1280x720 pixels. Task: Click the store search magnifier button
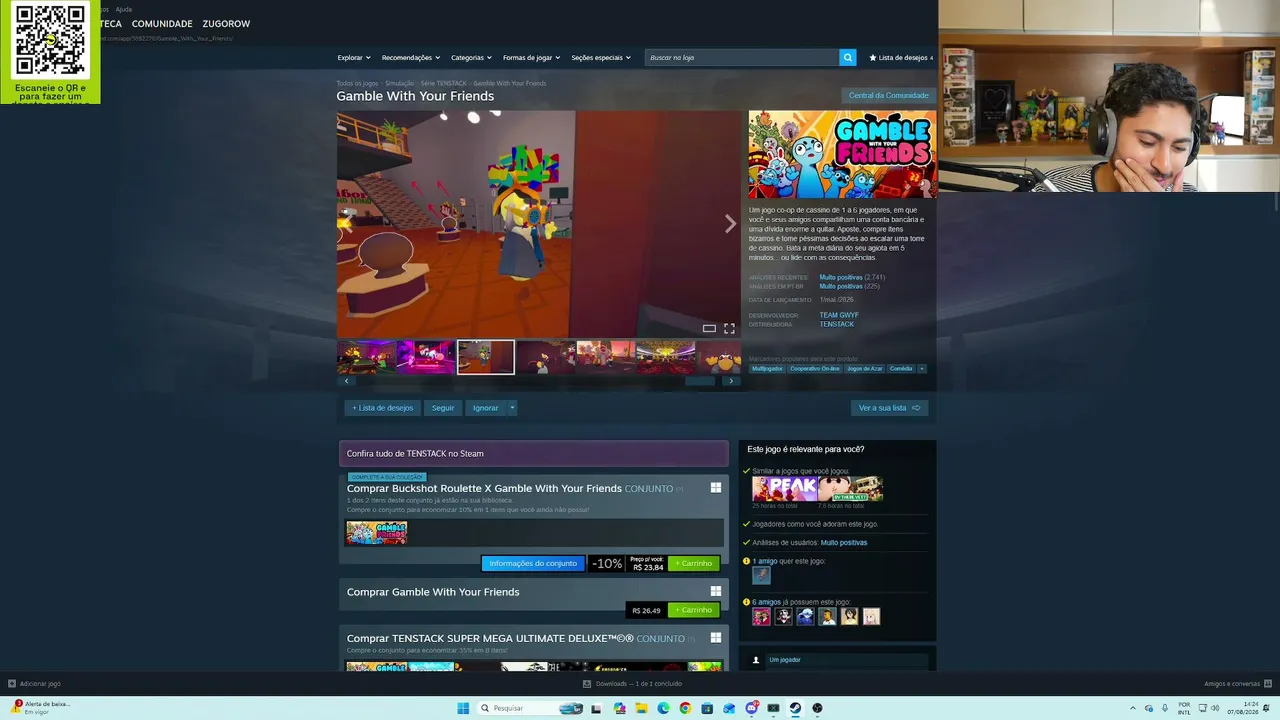point(848,58)
